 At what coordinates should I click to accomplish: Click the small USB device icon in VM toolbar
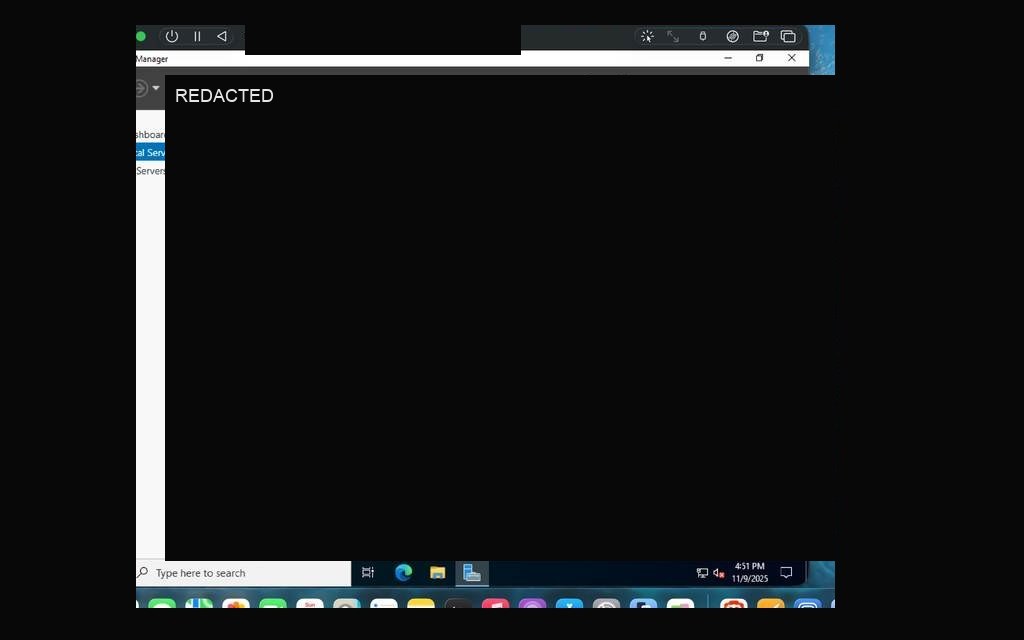click(x=703, y=37)
